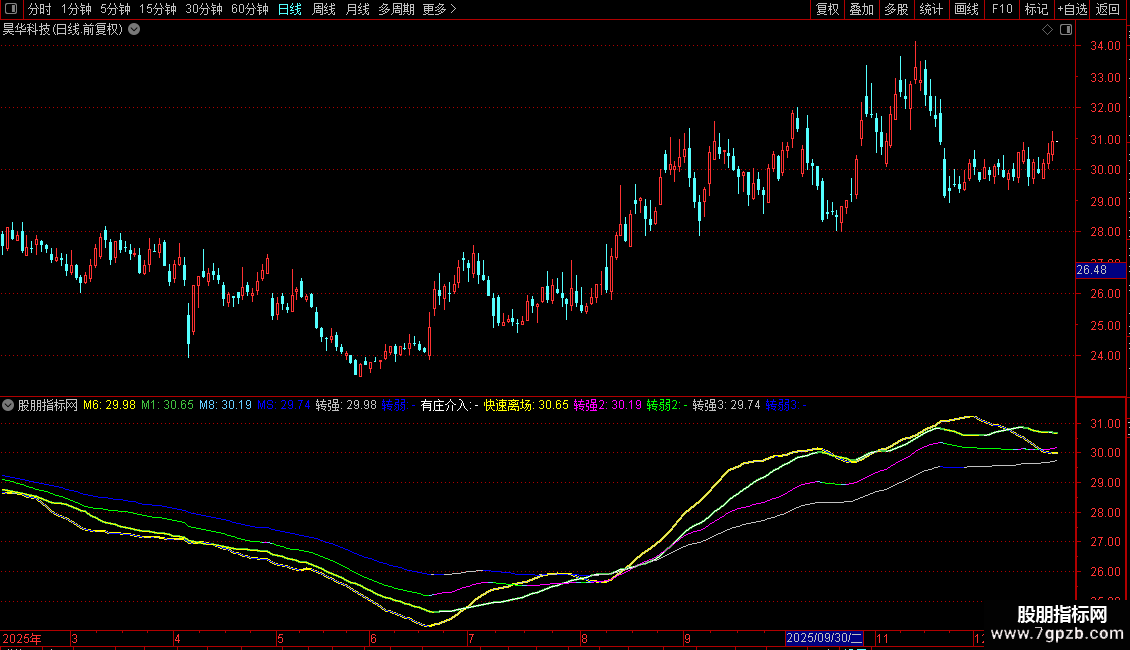
Task: Expand the 昊华科技 chart title dropdown
Action: point(134,30)
